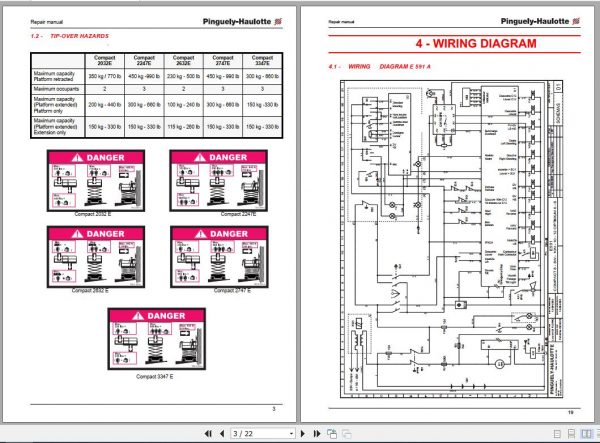Click the greyed go to next view icon

coord(347,433)
